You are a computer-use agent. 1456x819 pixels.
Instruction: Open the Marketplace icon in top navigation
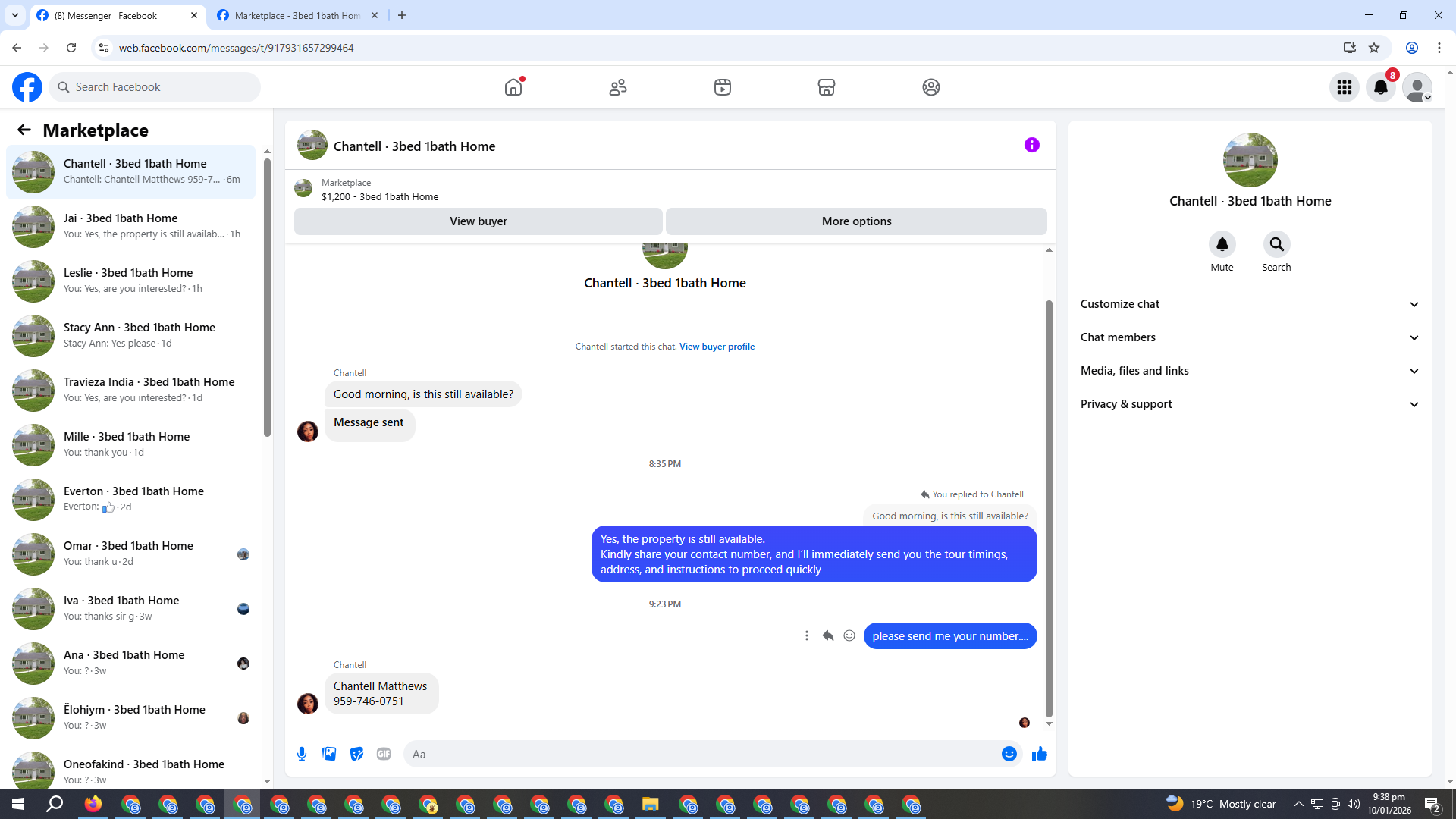(826, 87)
